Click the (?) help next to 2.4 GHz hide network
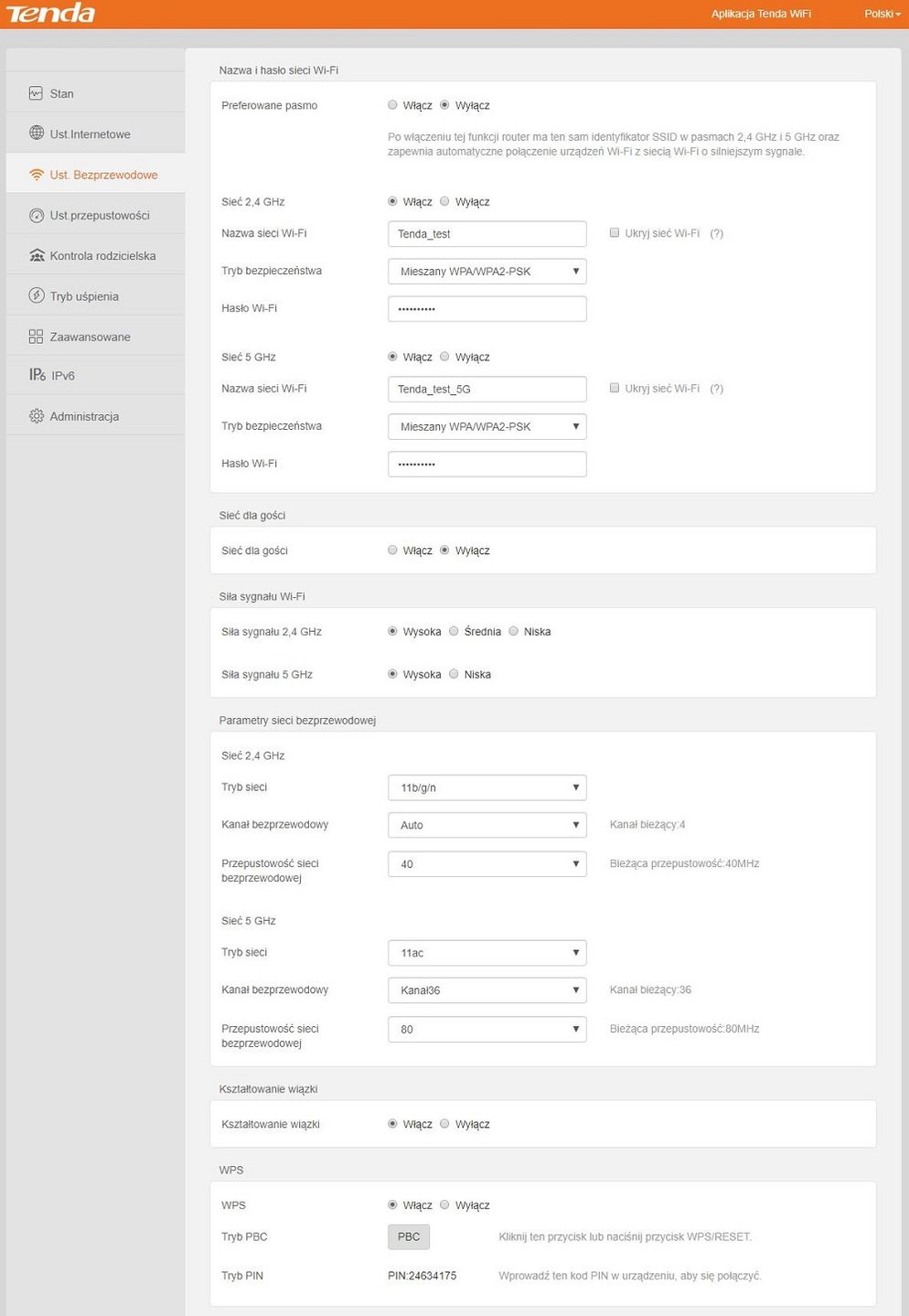This screenshot has height=1316, width=909. [x=716, y=233]
